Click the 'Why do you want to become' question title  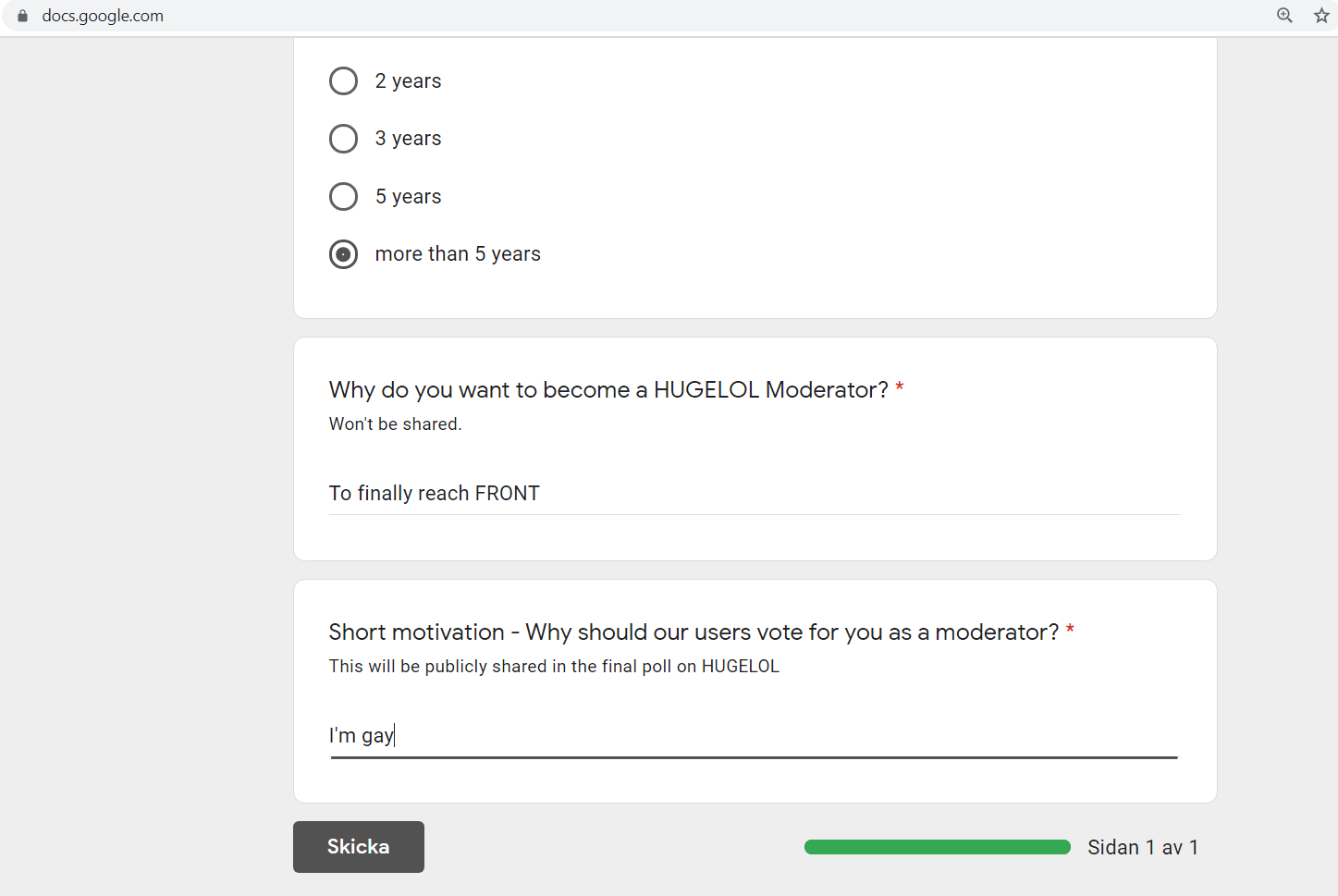click(x=608, y=390)
